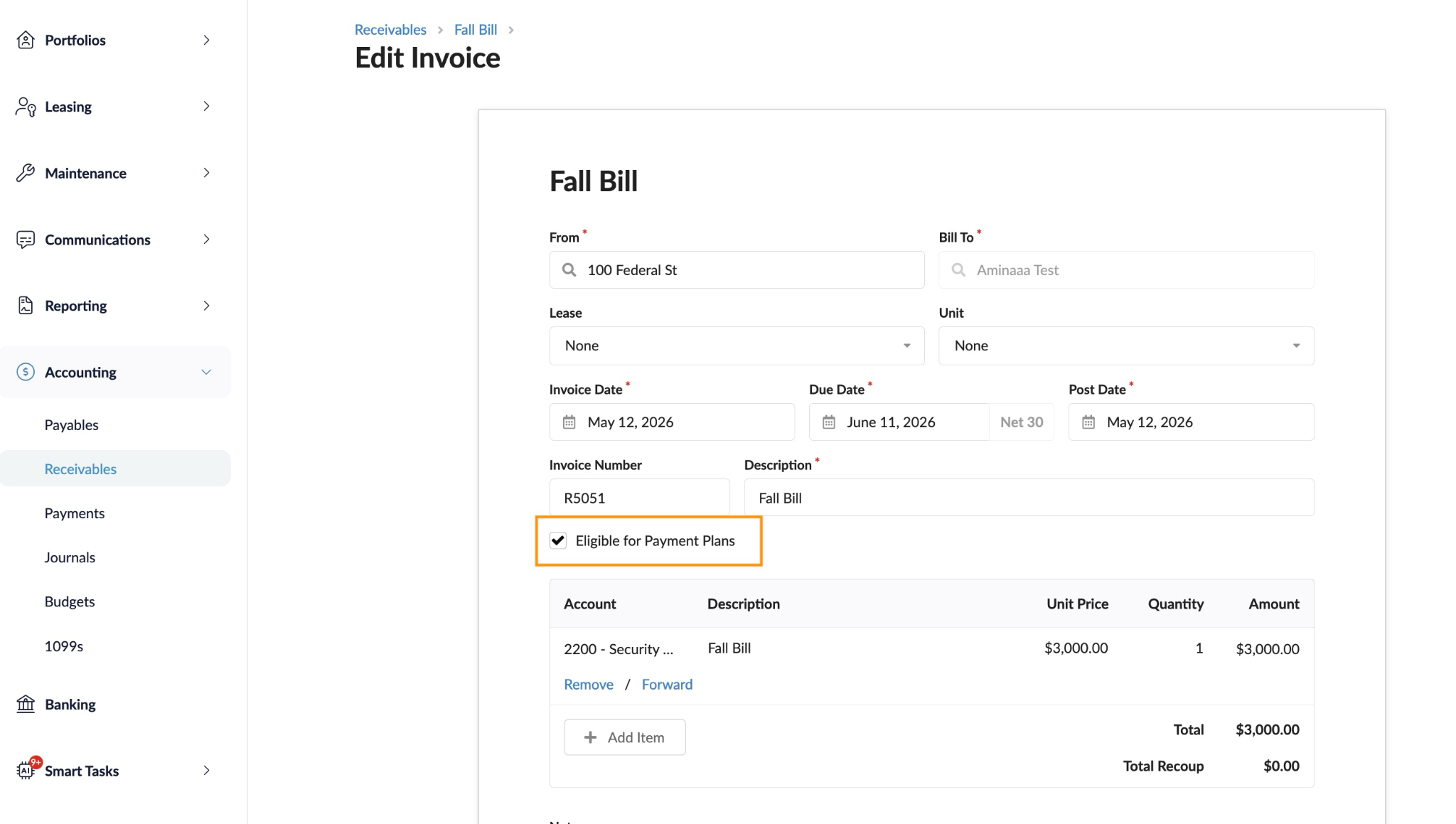Viewport: 1456px width, 824px height.
Task: Open 1099s in the sidebar
Action: 64,646
